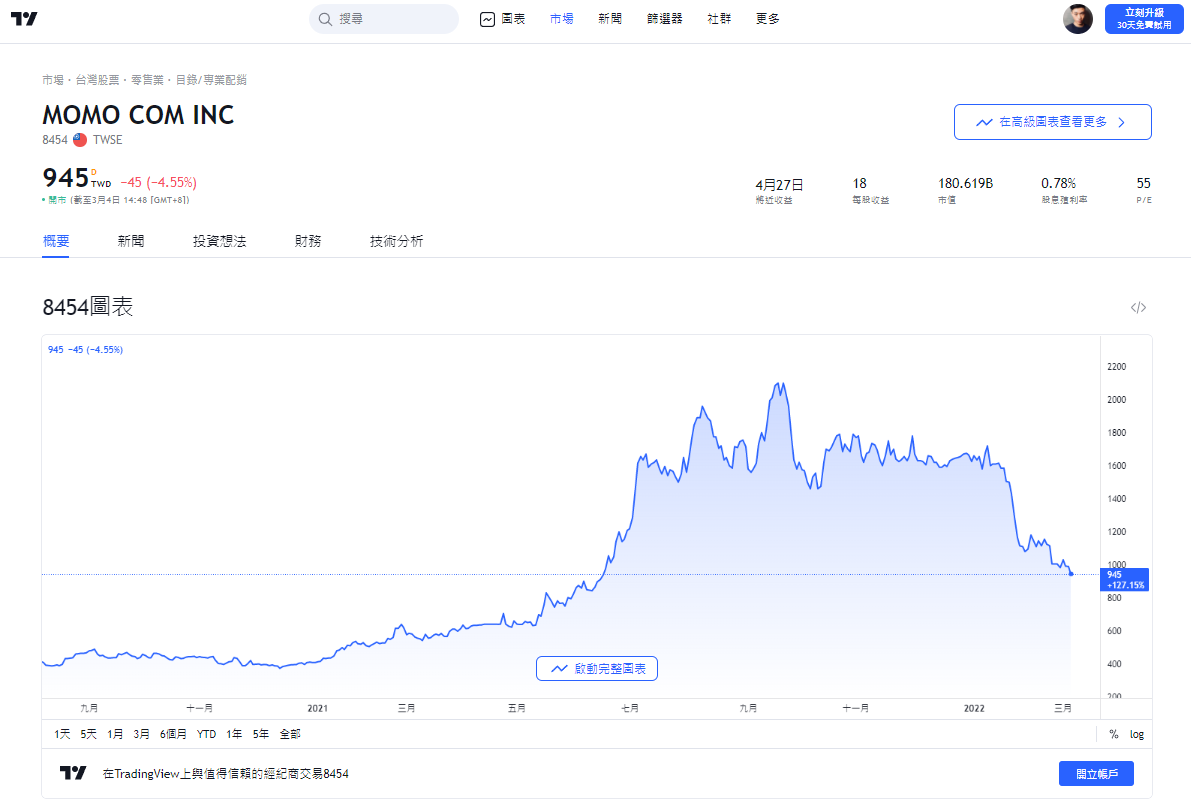The image size is (1191, 808).
Task: Select the 投資想法 ideas tab
Action: 220,241
